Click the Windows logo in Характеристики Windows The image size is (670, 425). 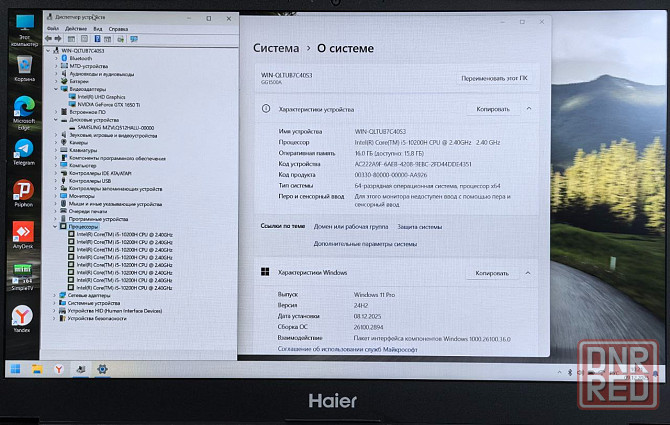point(265,272)
